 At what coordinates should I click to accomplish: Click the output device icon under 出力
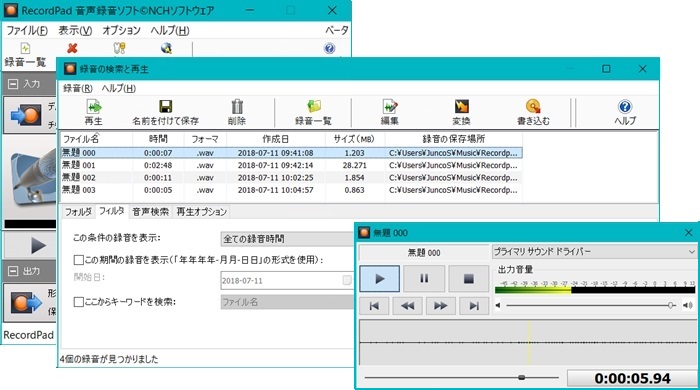[x=26, y=303]
